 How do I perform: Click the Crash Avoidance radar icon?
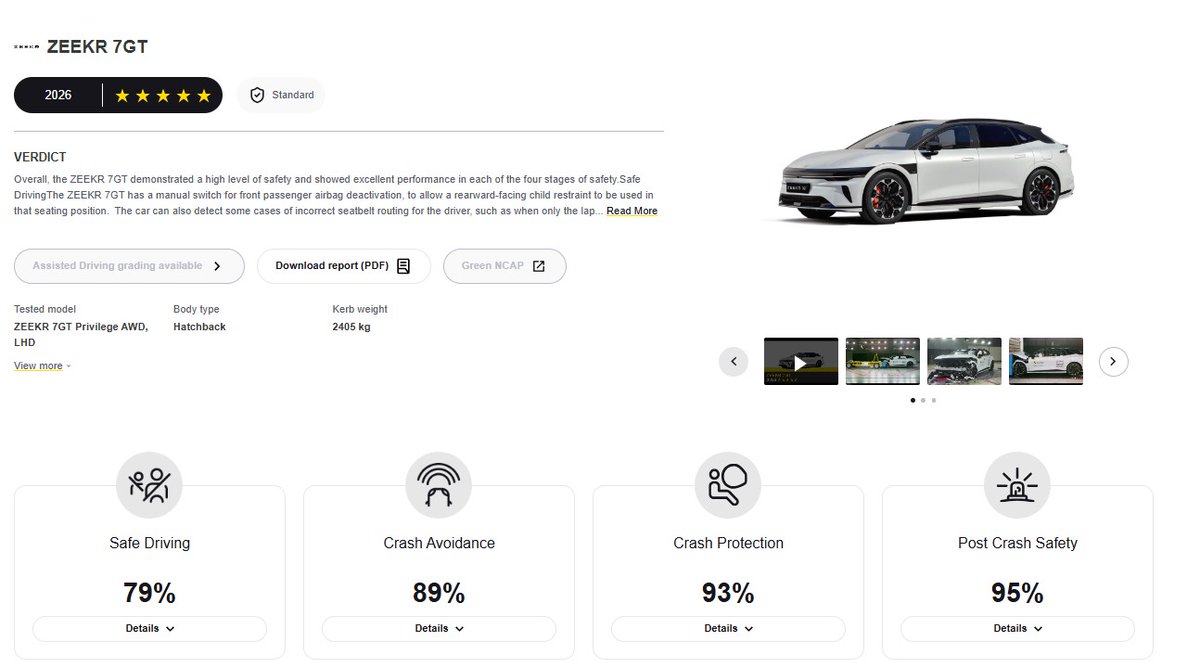pyautogui.click(x=439, y=485)
